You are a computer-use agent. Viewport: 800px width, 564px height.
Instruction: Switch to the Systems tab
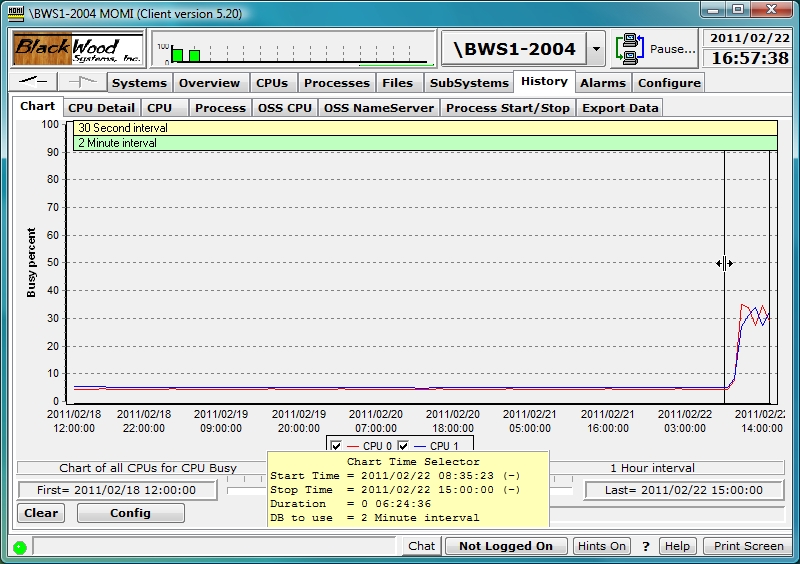pos(139,83)
